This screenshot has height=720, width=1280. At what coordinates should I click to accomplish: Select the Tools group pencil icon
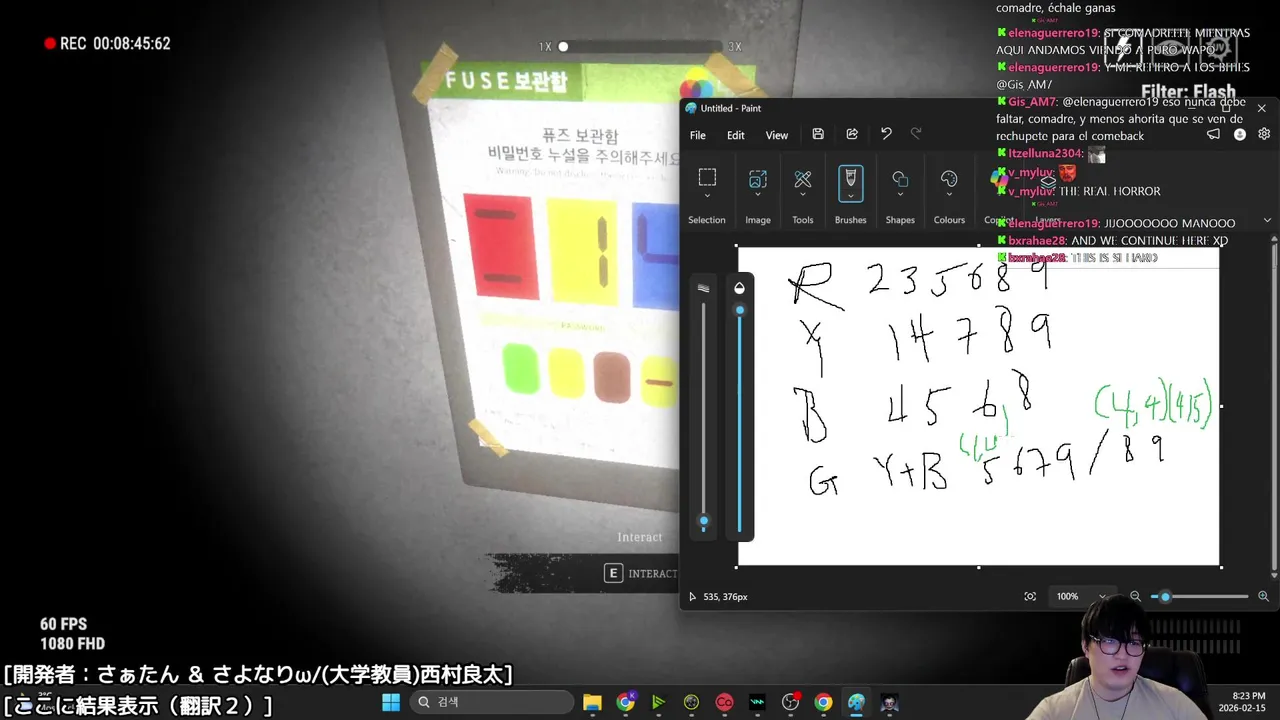pyautogui.click(x=802, y=178)
